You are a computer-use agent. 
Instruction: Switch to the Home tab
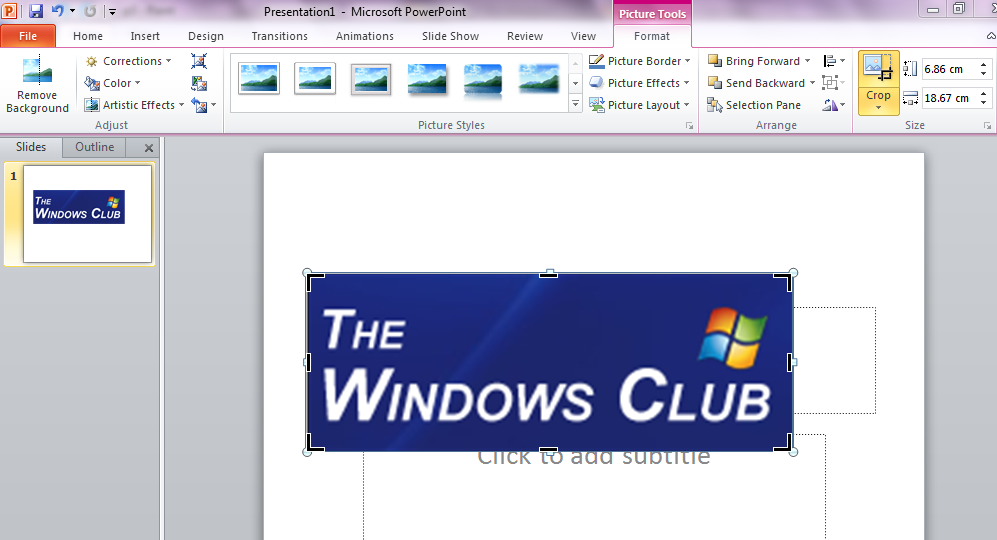click(88, 36)
